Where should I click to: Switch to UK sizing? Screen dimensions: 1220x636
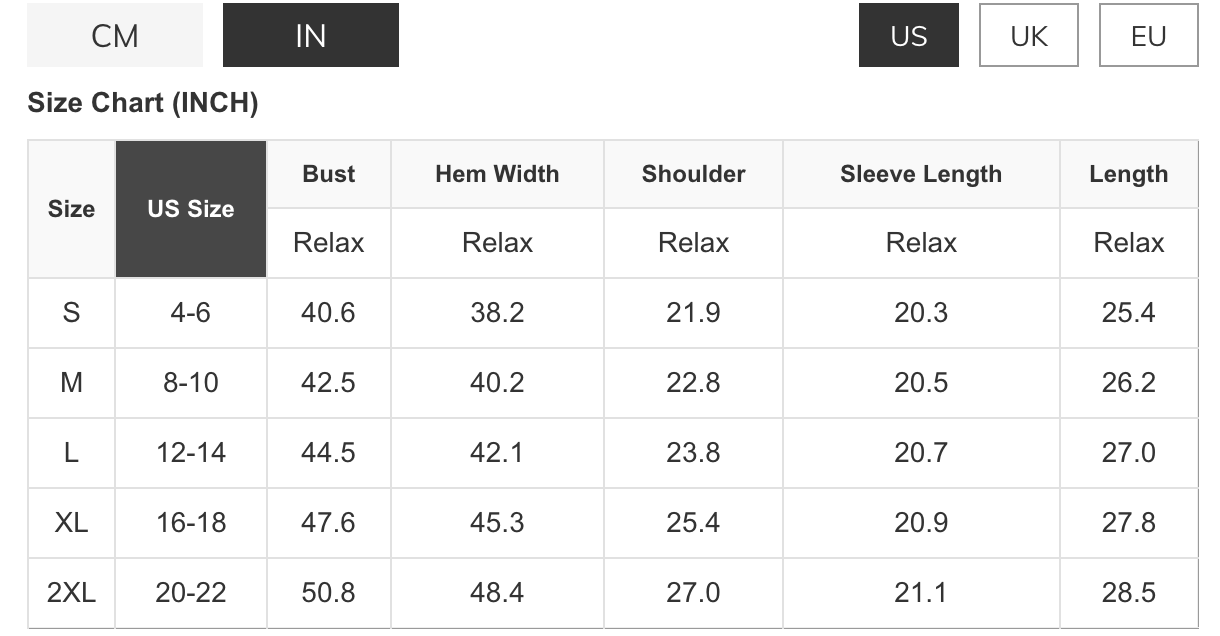1028,36
